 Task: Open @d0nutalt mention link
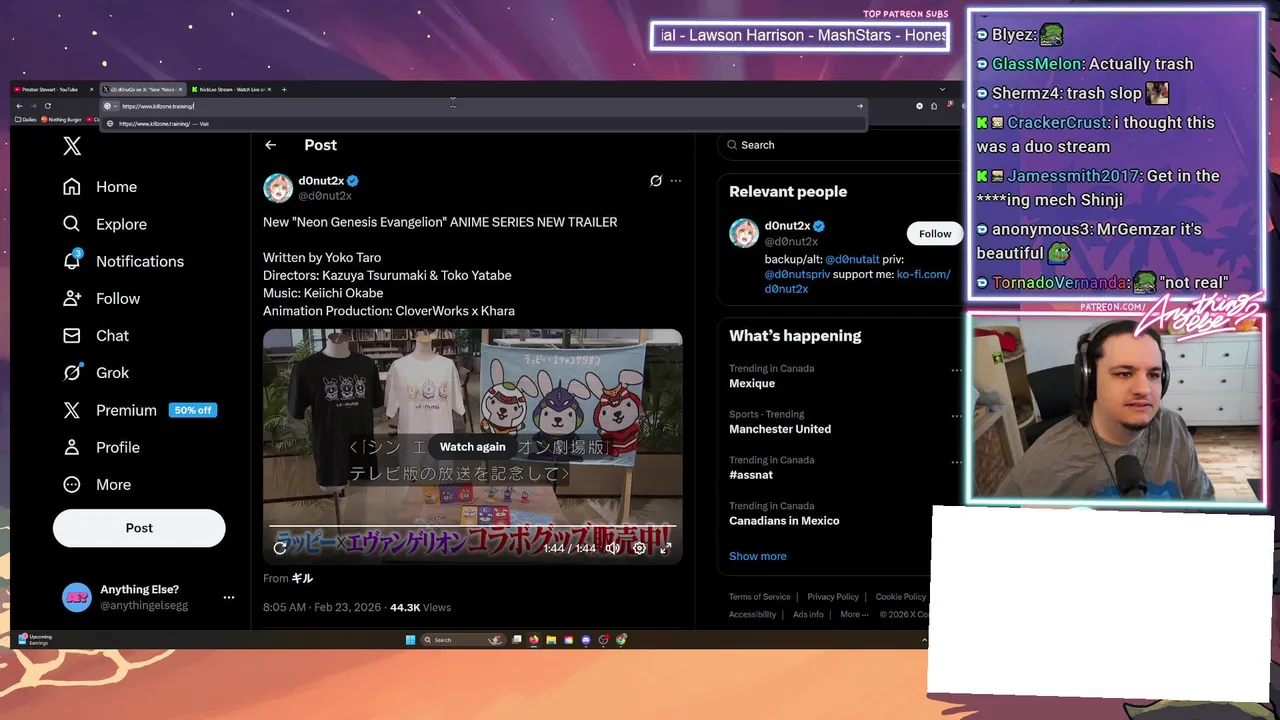click(x=852, y=259)
